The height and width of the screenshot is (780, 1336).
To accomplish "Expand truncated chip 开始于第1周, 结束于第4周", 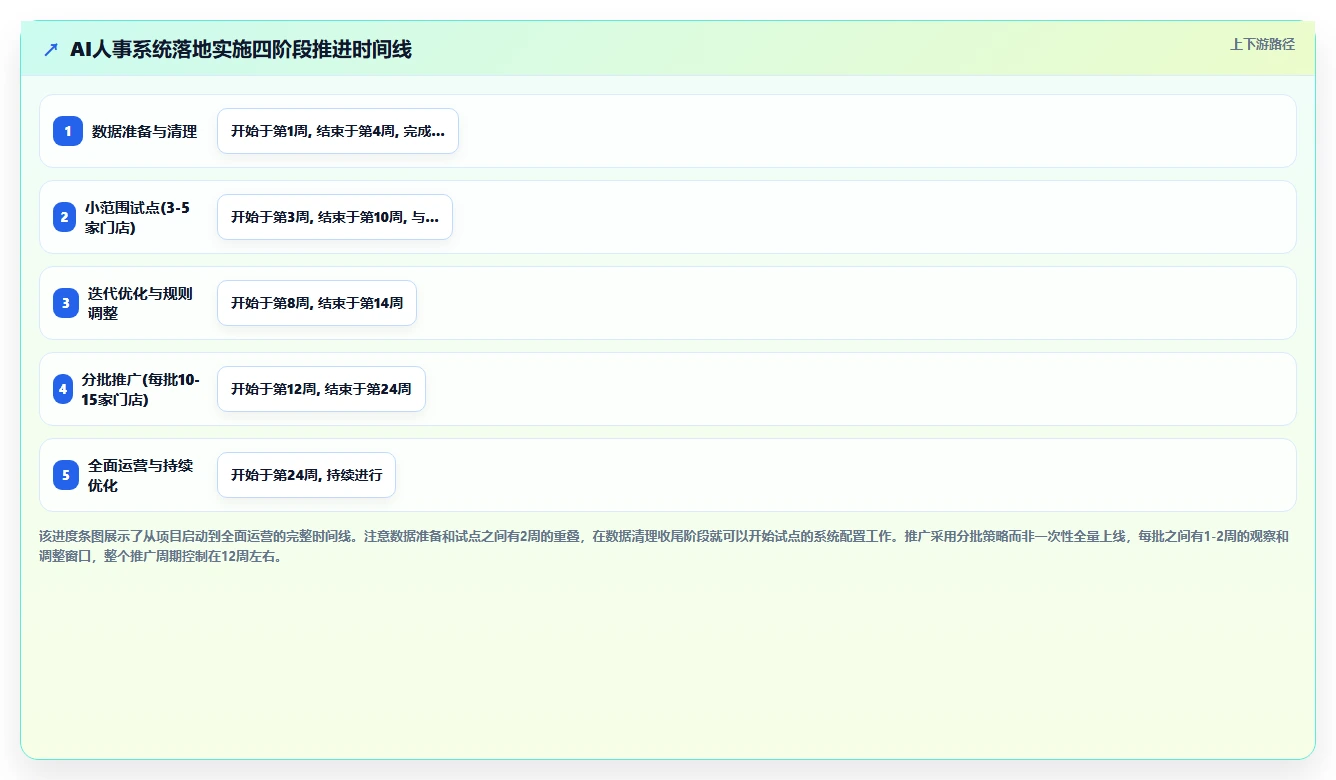I will click(x=338, y=131).
